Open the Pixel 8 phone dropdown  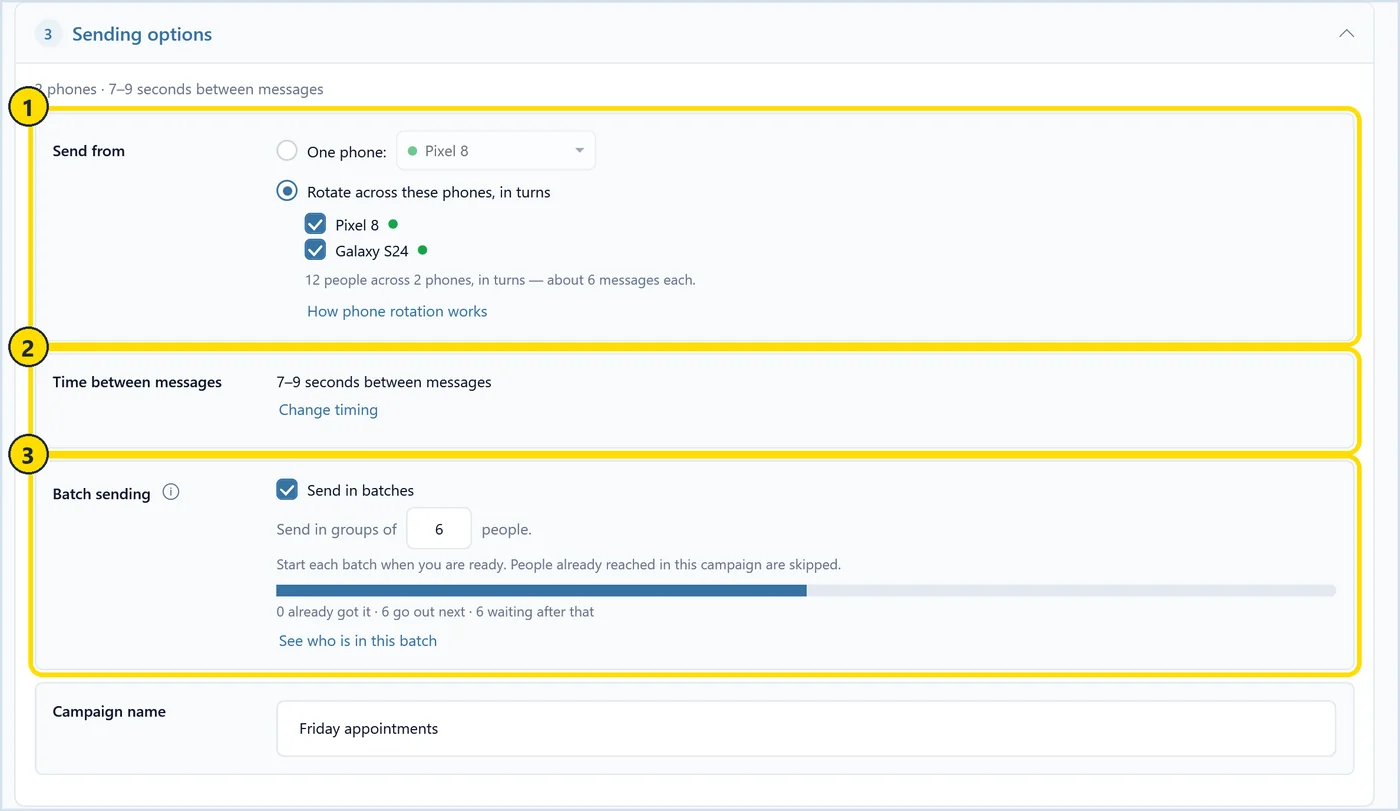pyautogui.click(x=496, y=151)
